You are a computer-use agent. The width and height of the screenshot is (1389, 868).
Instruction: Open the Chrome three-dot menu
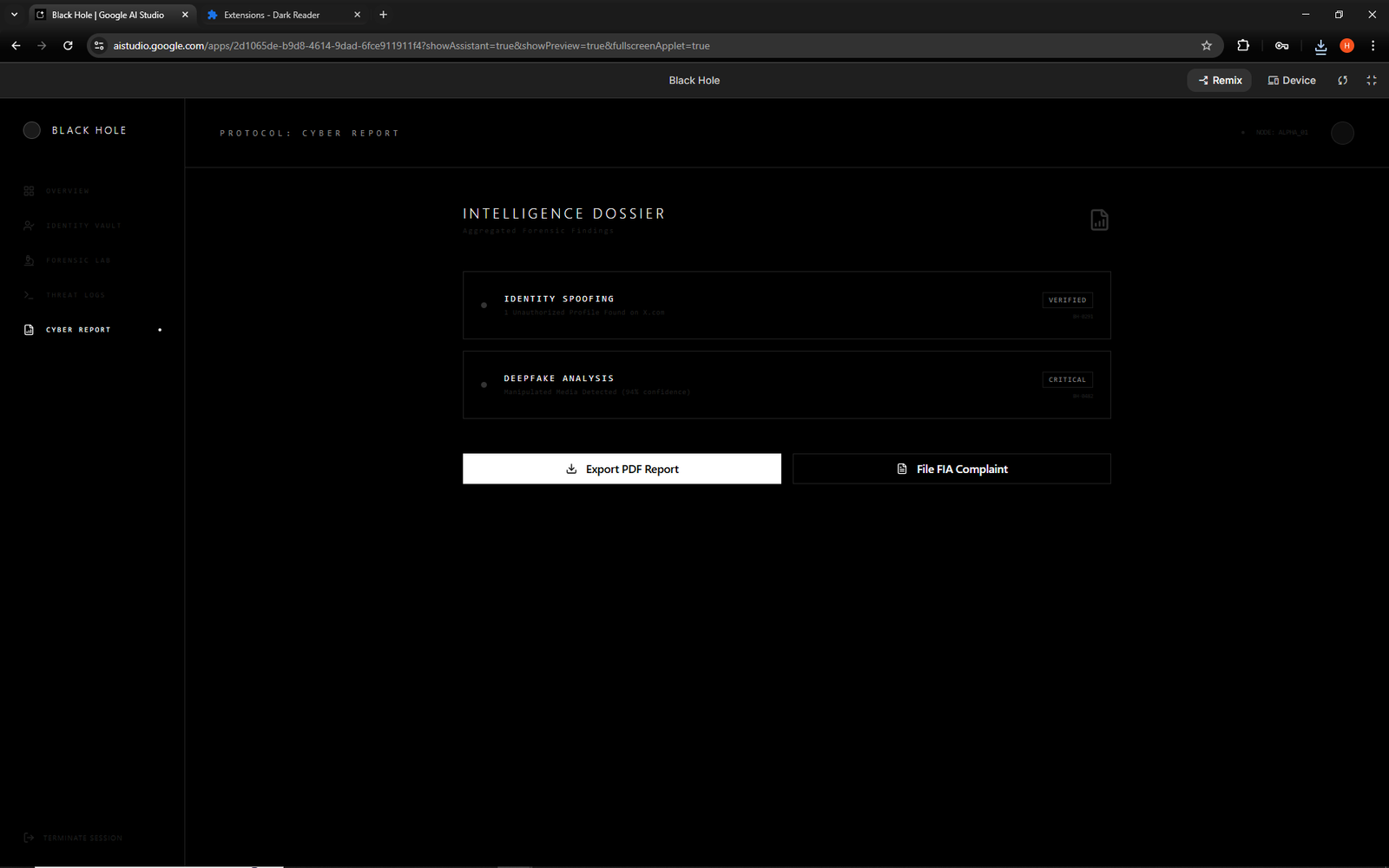(x=1373, y=45)
